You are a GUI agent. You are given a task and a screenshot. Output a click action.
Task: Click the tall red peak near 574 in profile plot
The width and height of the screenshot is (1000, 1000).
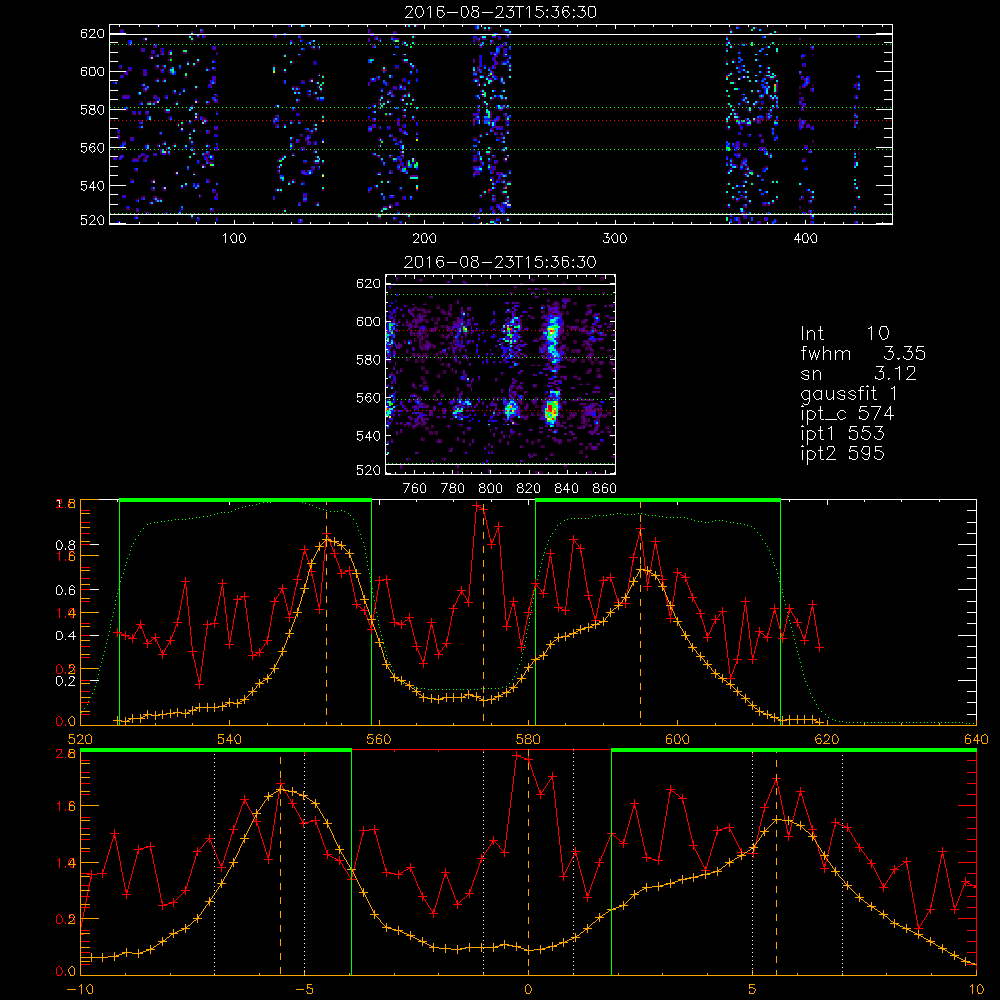tap(476, 506)
